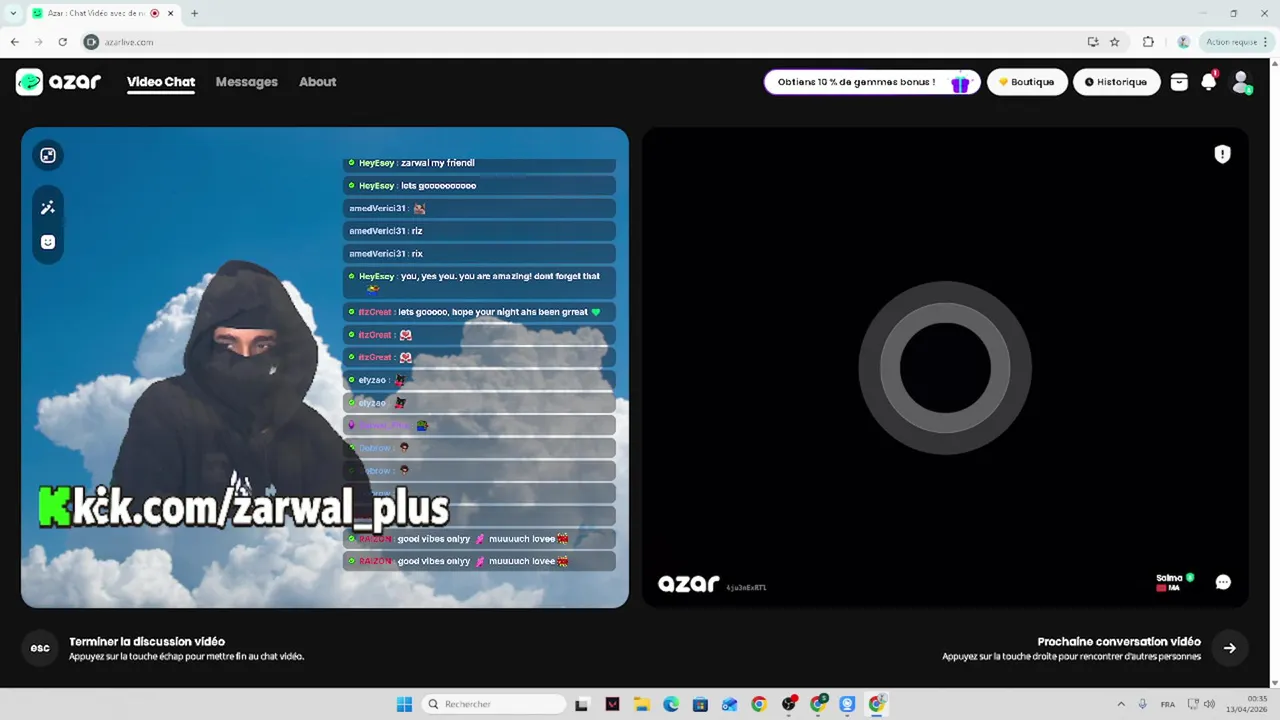Screen dimensions: 1280x720
Task: Click the kick.com/zarwal_plus overlay text
Action: click(244, 508)
